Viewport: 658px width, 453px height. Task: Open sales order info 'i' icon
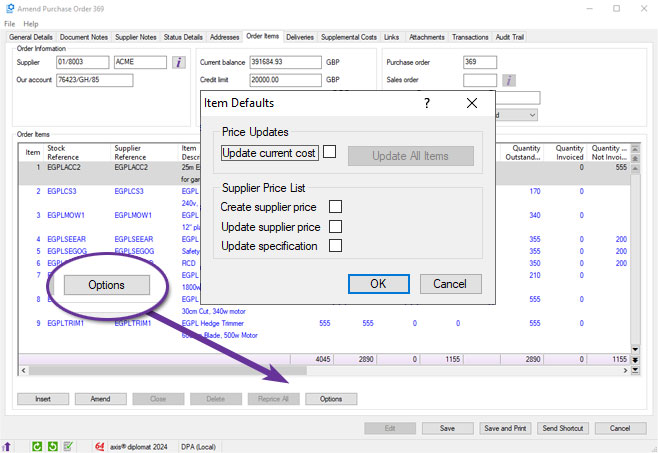coord(509,80)
